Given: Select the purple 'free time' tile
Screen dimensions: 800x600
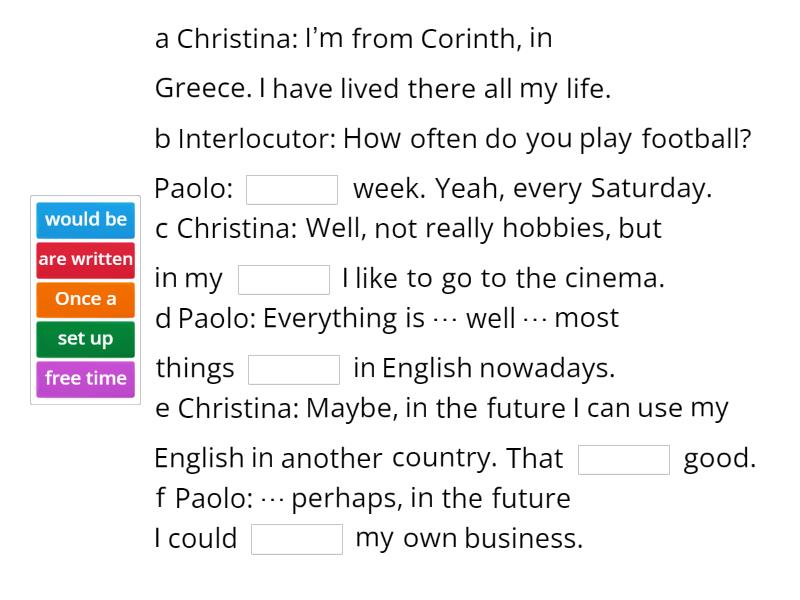Looking at the screenshot, I should point(85,378).
